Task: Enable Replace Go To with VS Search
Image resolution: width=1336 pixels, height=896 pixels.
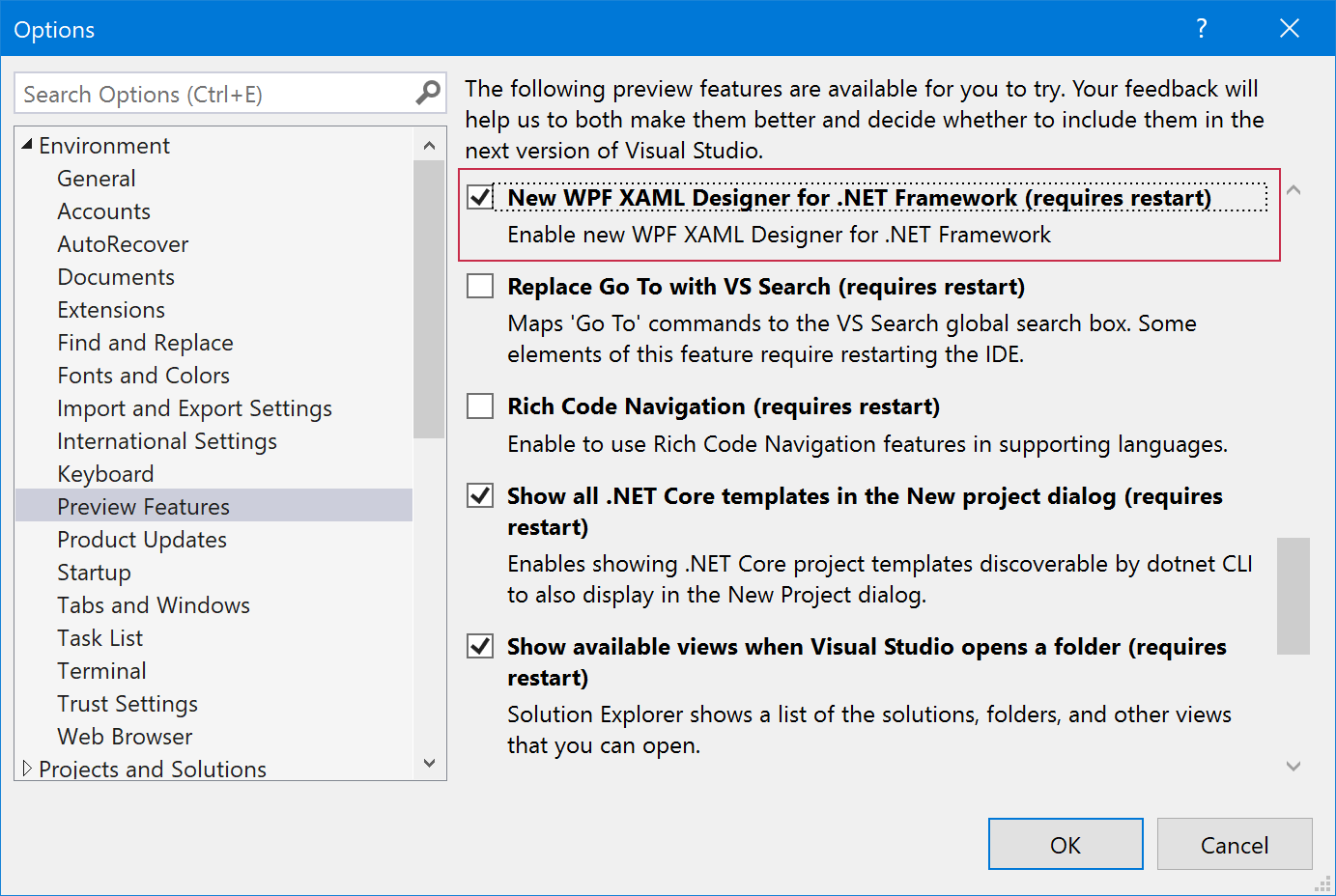Action: click(480, 287)
